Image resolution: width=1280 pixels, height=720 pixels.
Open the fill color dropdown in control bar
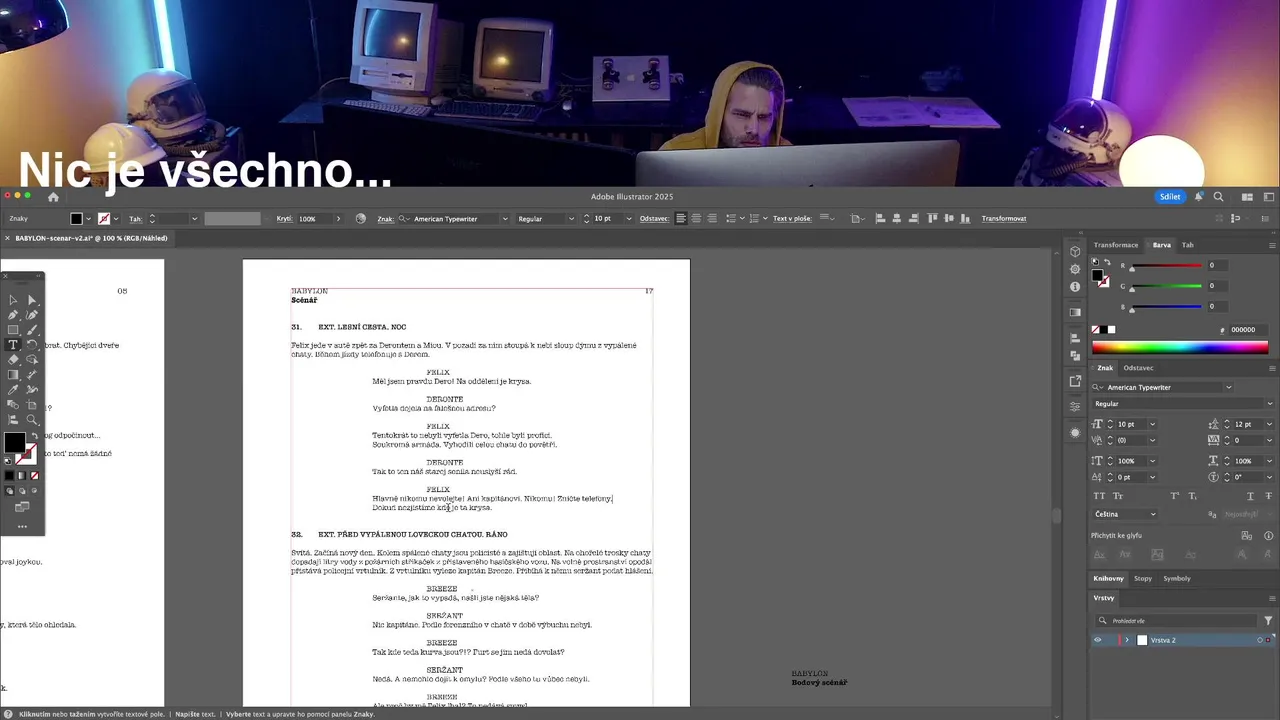[x=88, y=218]
